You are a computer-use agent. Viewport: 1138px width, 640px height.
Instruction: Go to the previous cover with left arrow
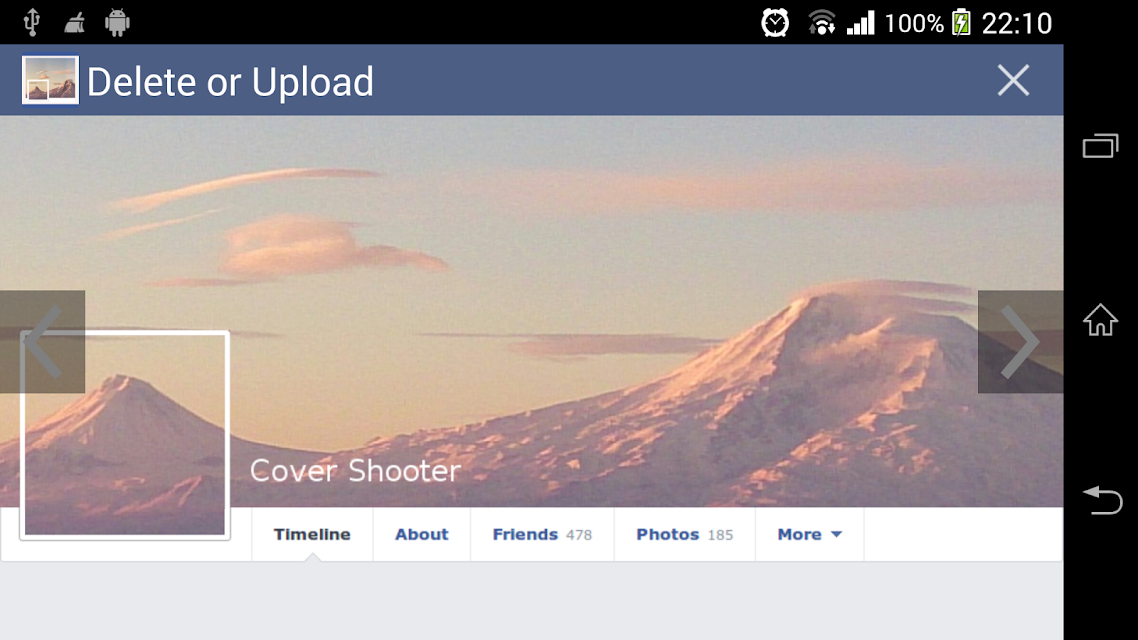[x=42, y=342]
